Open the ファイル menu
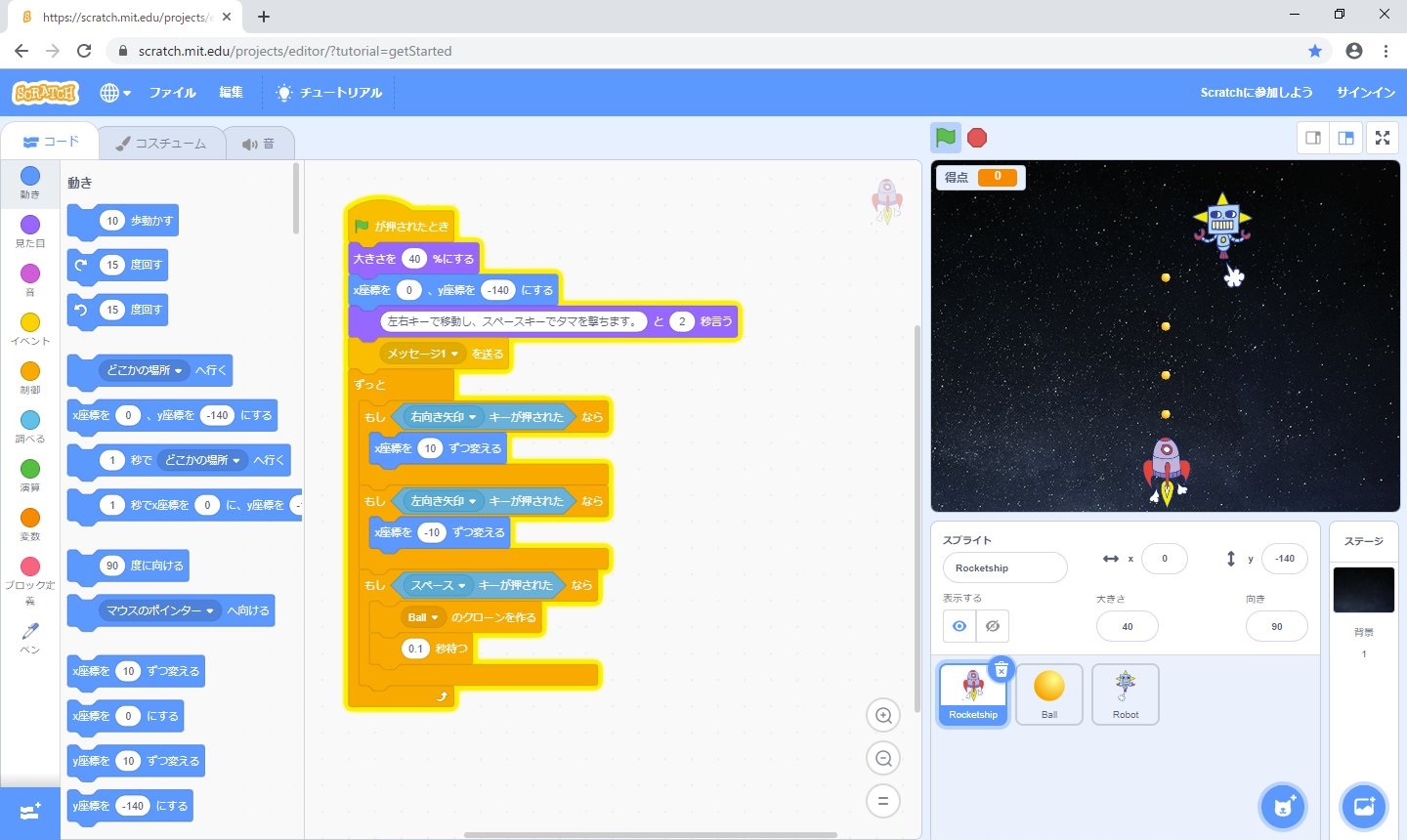This screenshot has height=840, width=1407. [x=172, y=93]
